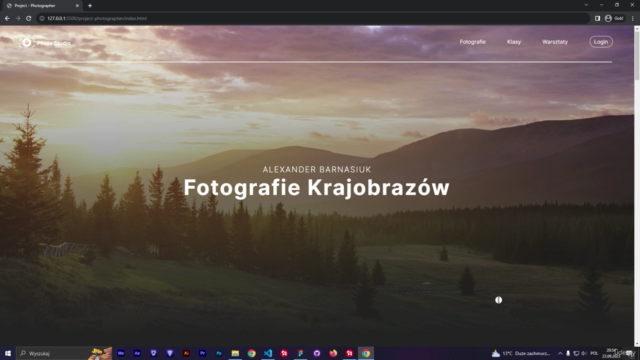Click the scrollbar up arrow
640x360 pixels.
637,29
